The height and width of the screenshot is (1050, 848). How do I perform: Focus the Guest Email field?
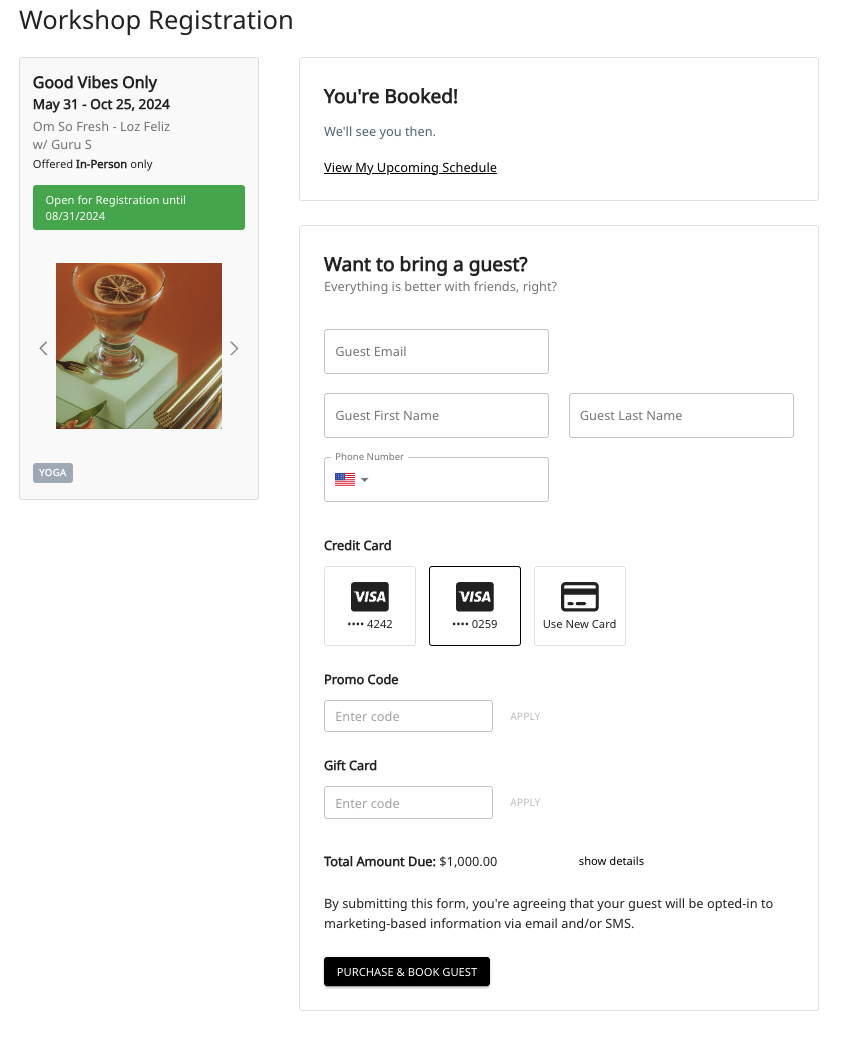436,352
